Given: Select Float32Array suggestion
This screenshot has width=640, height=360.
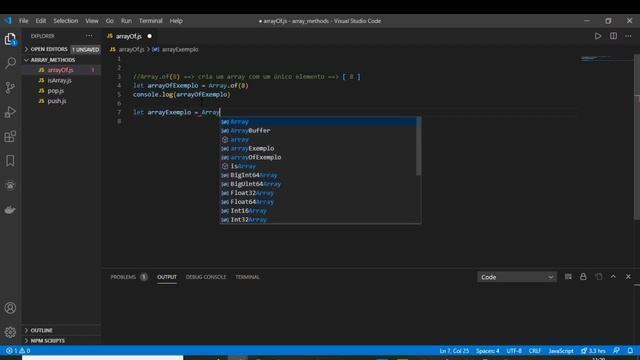Looking at the screenshot, I should pos(318,193).
